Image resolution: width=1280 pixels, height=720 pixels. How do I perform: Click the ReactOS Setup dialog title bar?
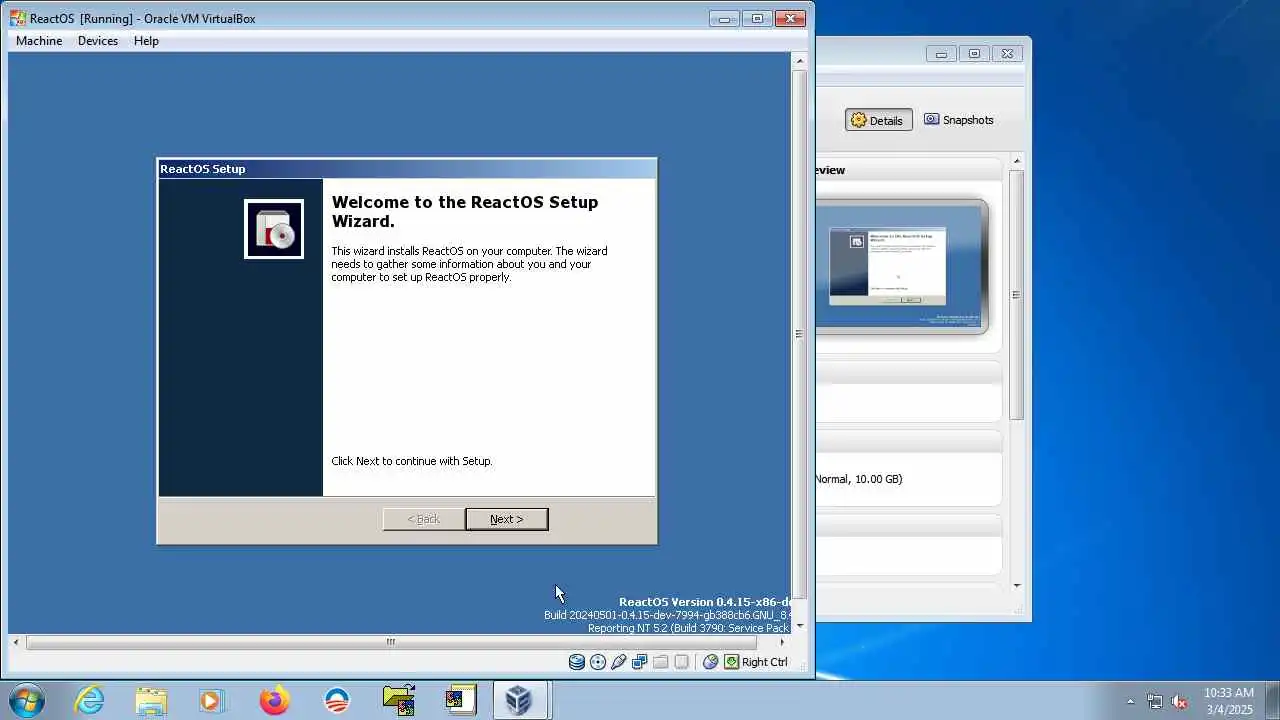407,169
